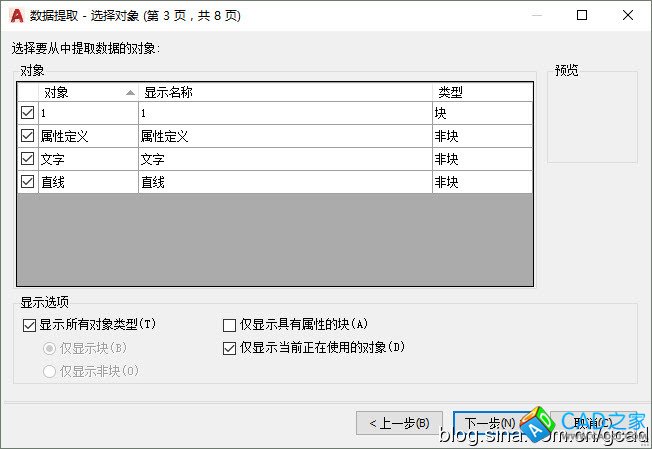652x449 pixels.
Task: Select the 直线 display name cell
Action: pyautogui.click(x=285, y=182)
